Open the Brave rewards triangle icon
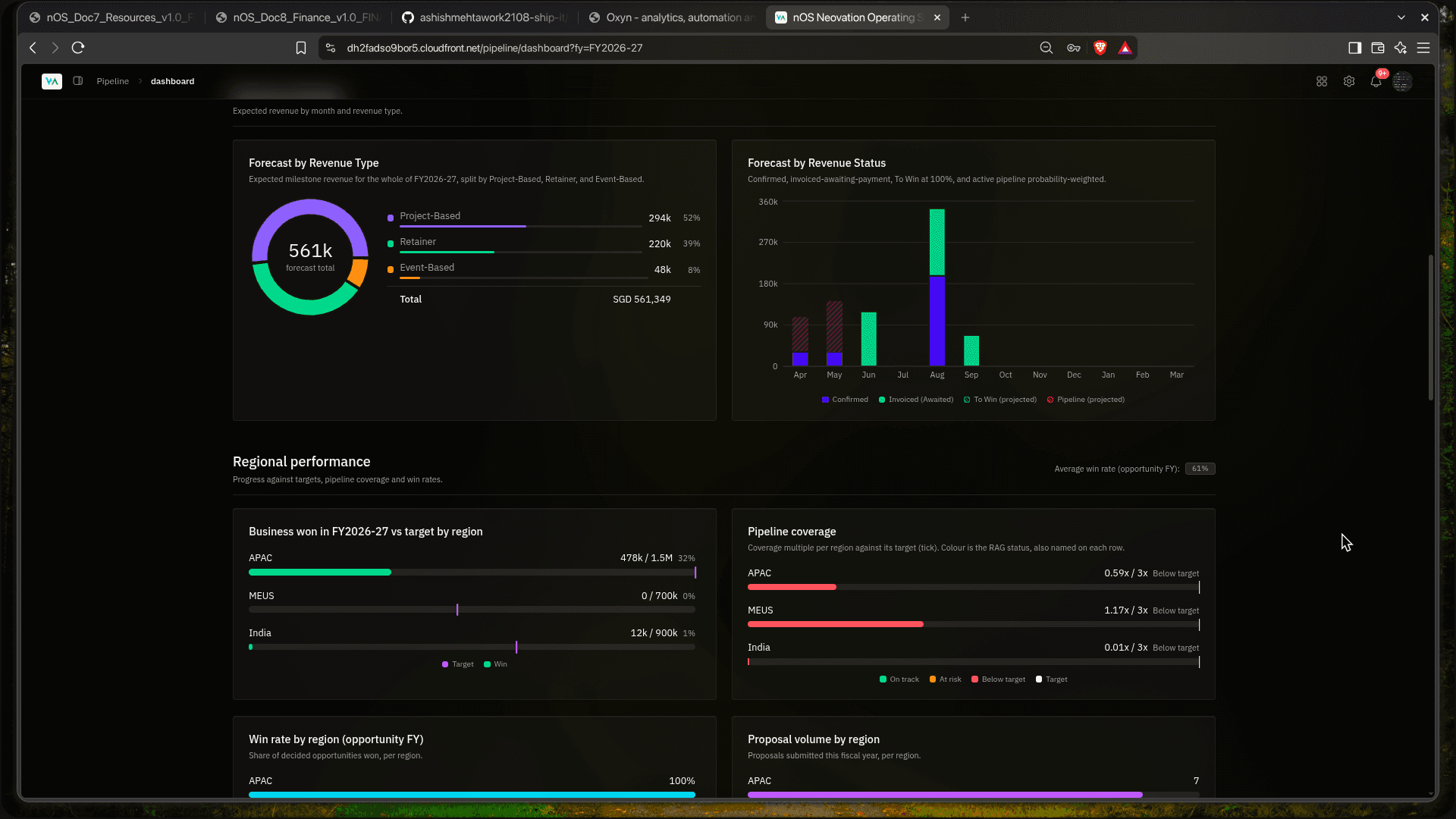Image resolution: width=1456 pixels, height=819 pixels. click(x=1125, y=48)
